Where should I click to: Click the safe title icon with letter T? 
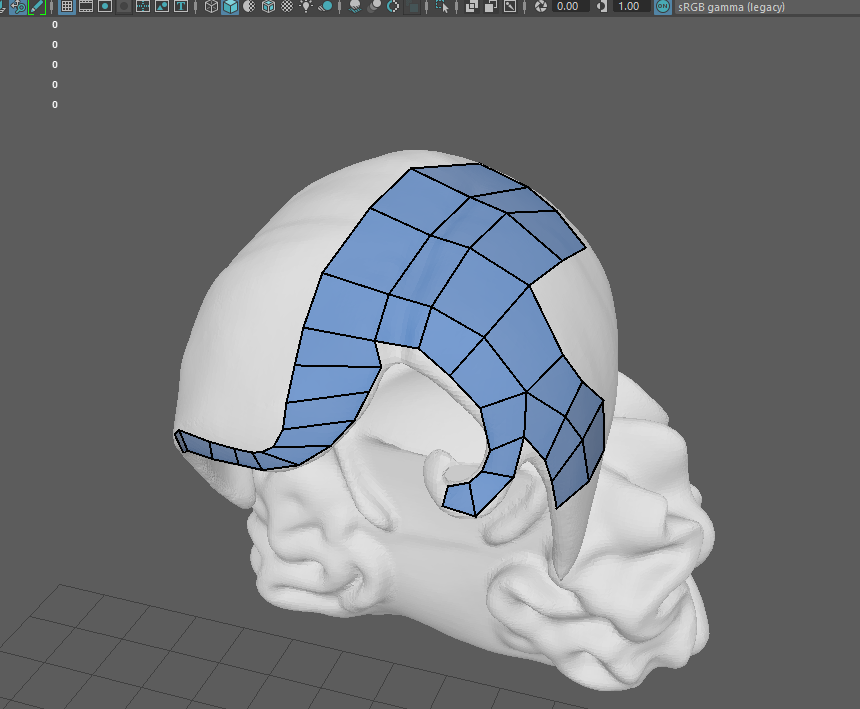[x=181, y=6]
